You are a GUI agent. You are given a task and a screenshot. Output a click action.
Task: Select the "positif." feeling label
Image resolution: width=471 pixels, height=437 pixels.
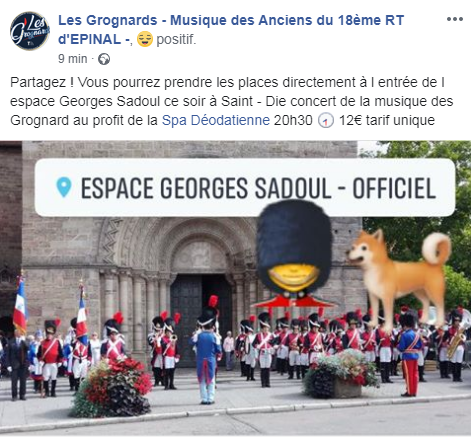point(176,39)
